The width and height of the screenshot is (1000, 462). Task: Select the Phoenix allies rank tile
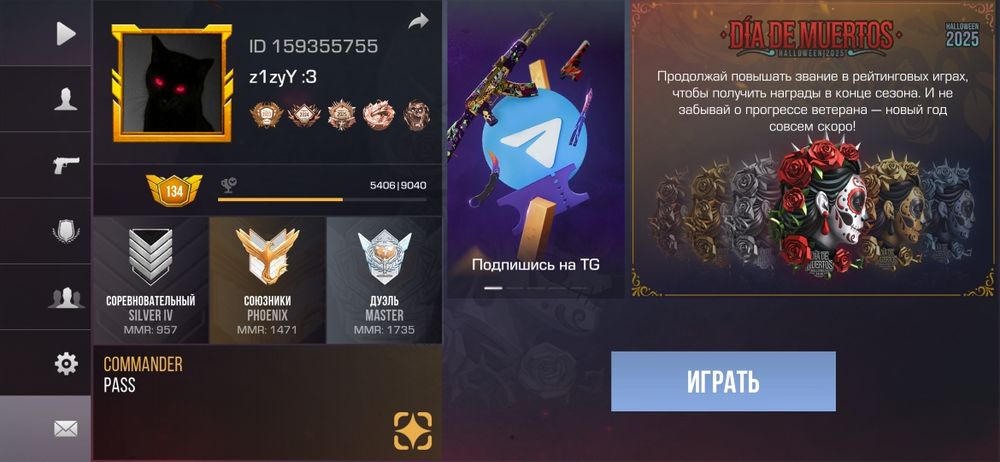click(267, 281)
